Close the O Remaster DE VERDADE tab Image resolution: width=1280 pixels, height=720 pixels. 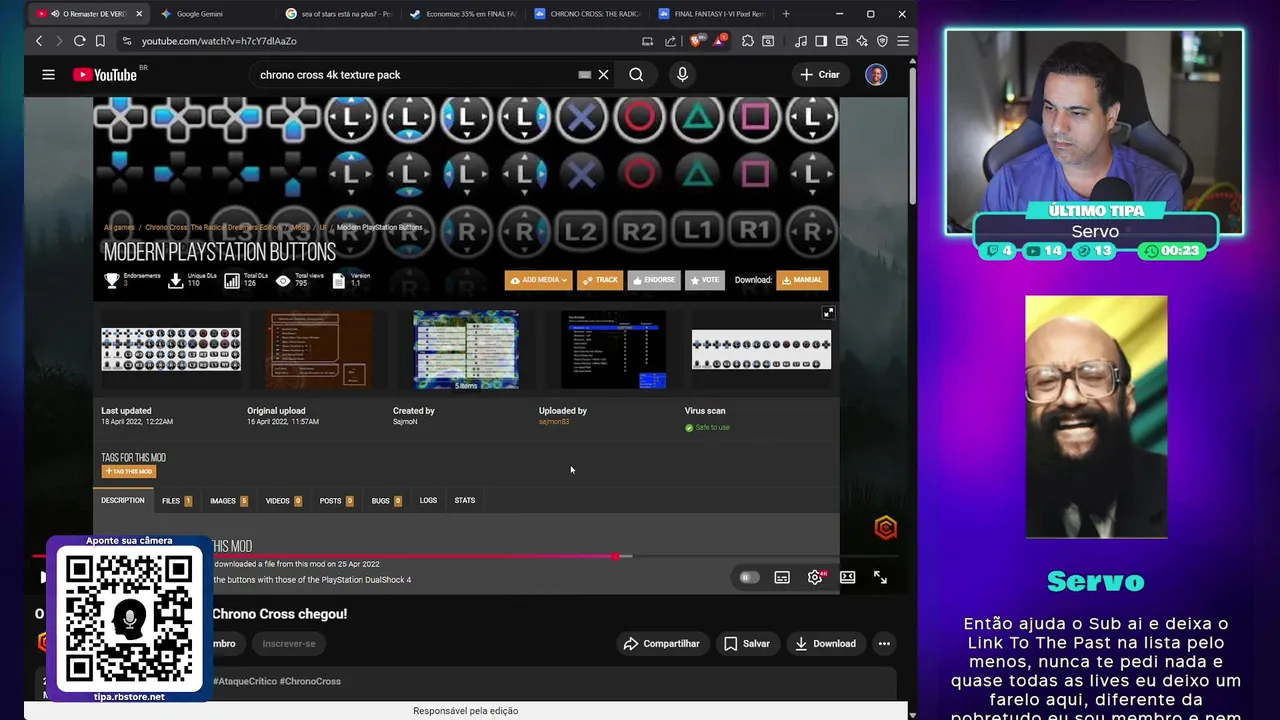139,14
